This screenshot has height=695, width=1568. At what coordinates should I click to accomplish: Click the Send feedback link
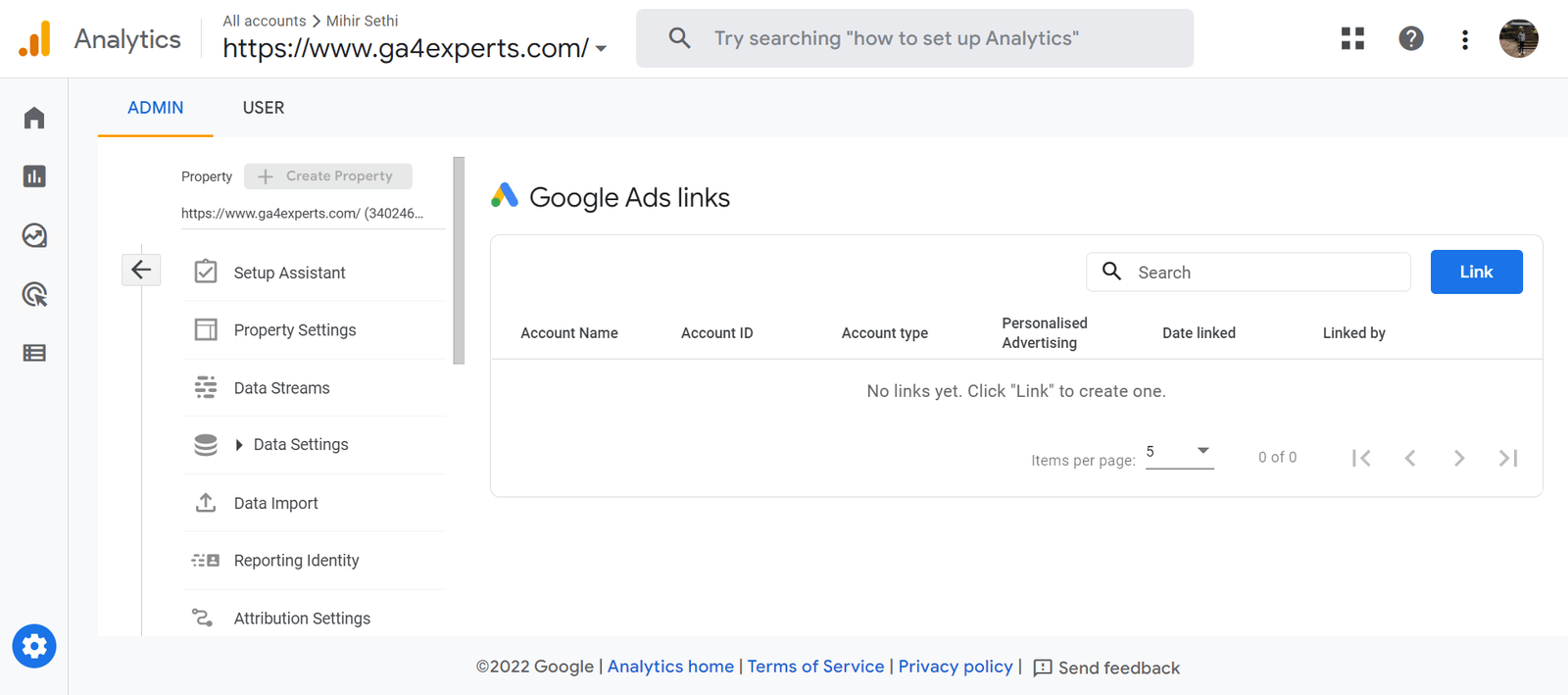tap(1118, 668)
